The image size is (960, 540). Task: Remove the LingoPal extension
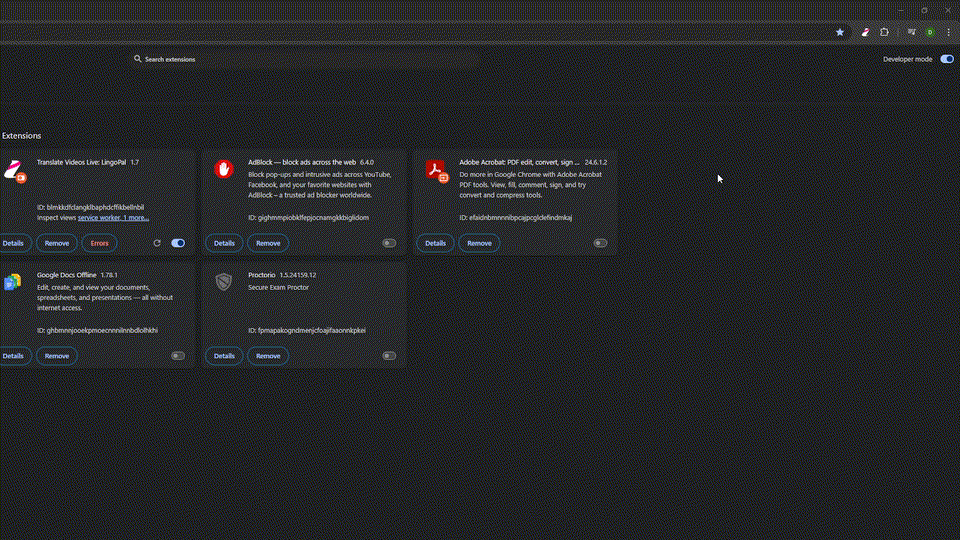(x=57, y=243)
